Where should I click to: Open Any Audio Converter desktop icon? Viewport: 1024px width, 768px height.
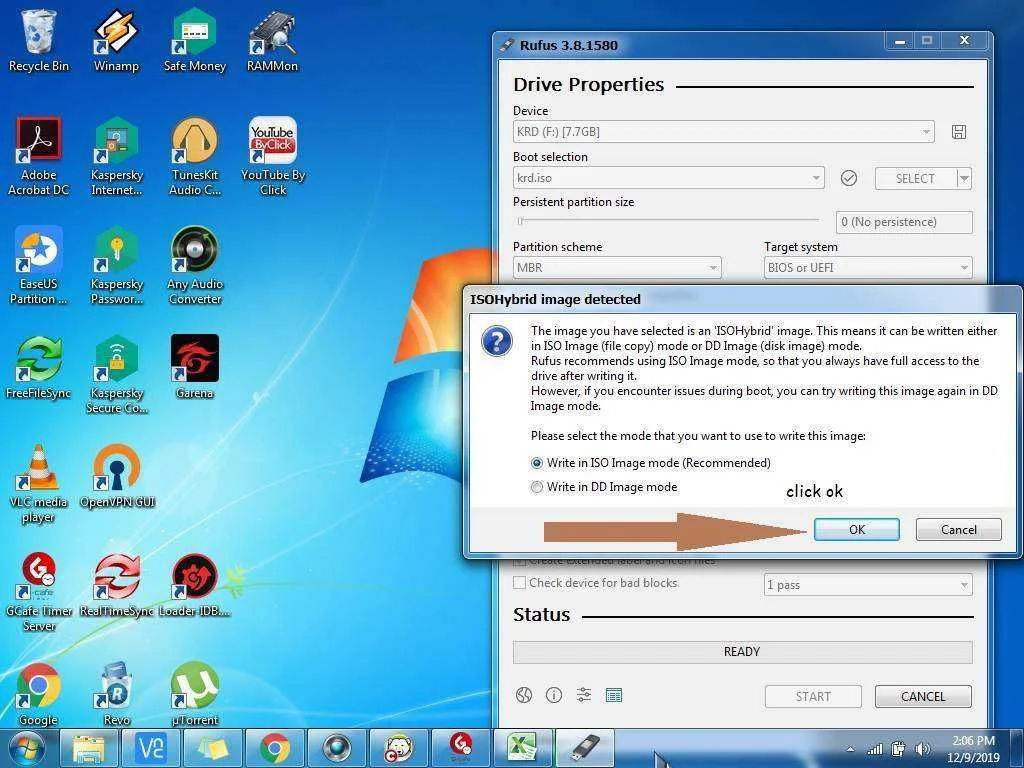[x=195, y=266]
